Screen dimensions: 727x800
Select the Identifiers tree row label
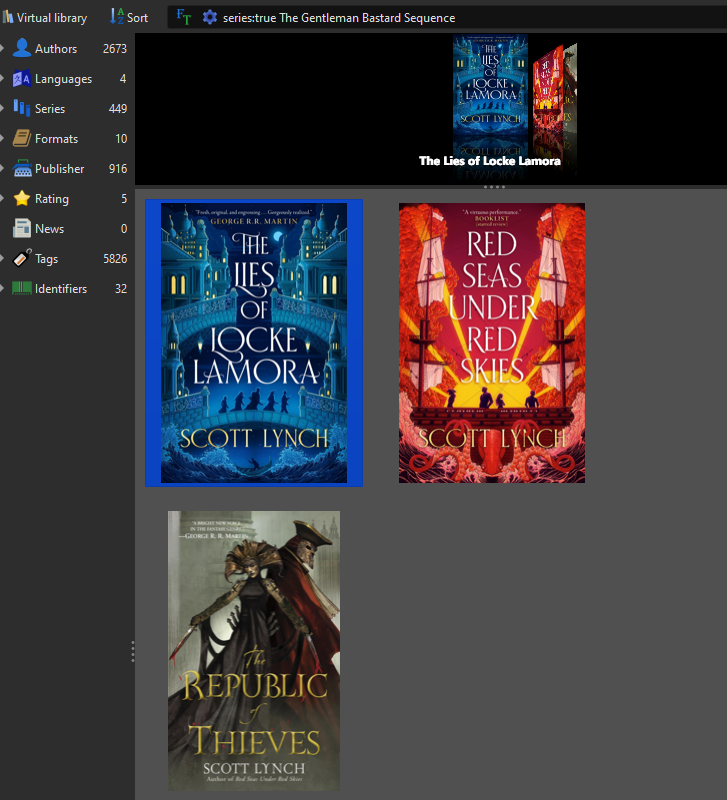click(x=61, y=289)
